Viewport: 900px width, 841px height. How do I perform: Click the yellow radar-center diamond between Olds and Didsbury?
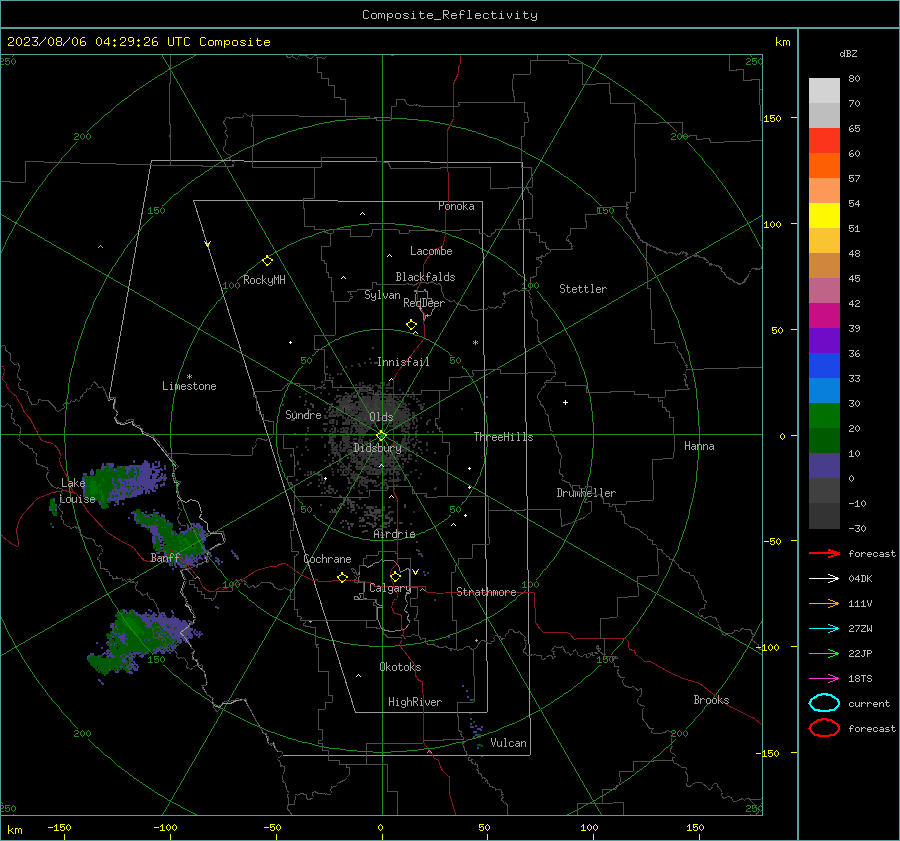[x=381, y=436]
